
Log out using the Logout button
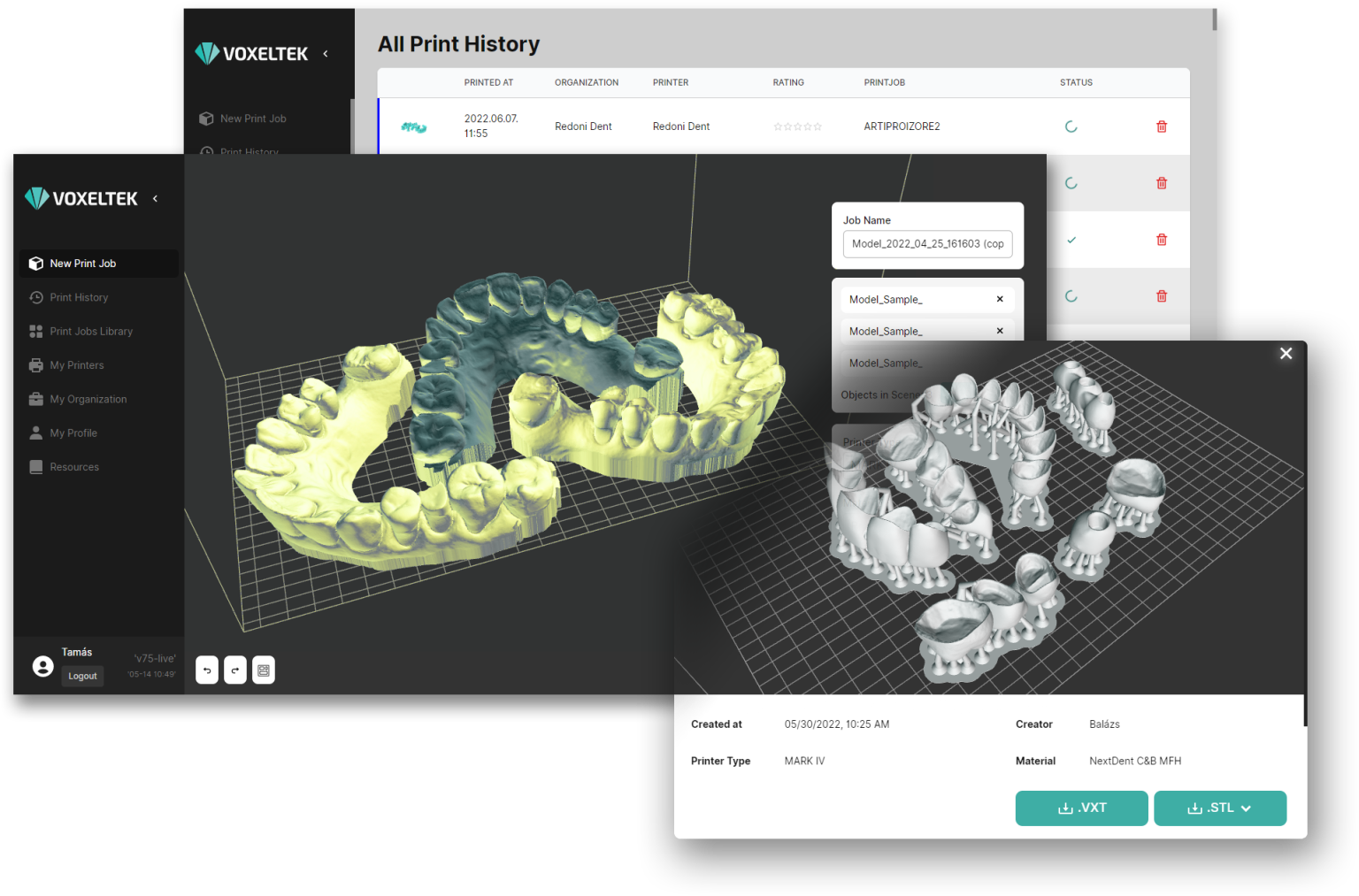[x=82, y=677]
